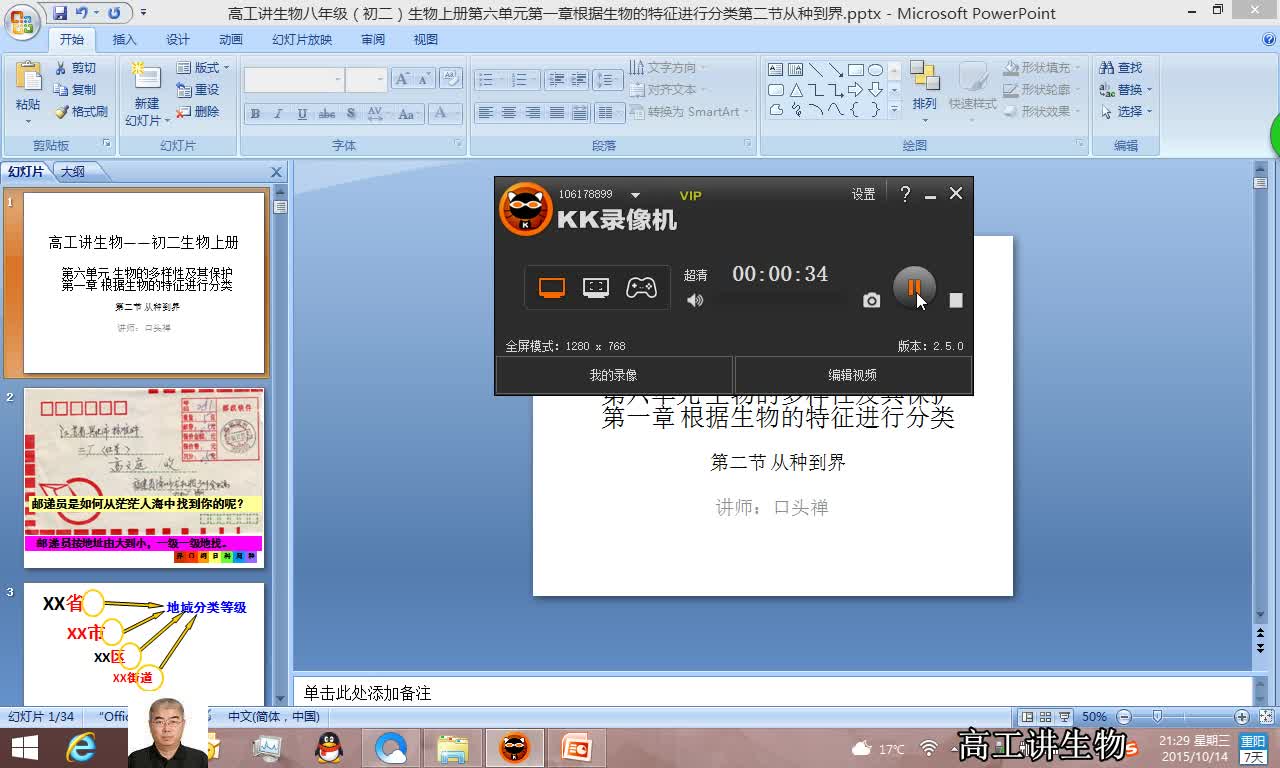Open 编辑视频 in KK录像机
The height and width of the screenshot is (768, 1280).
point(853,375)
